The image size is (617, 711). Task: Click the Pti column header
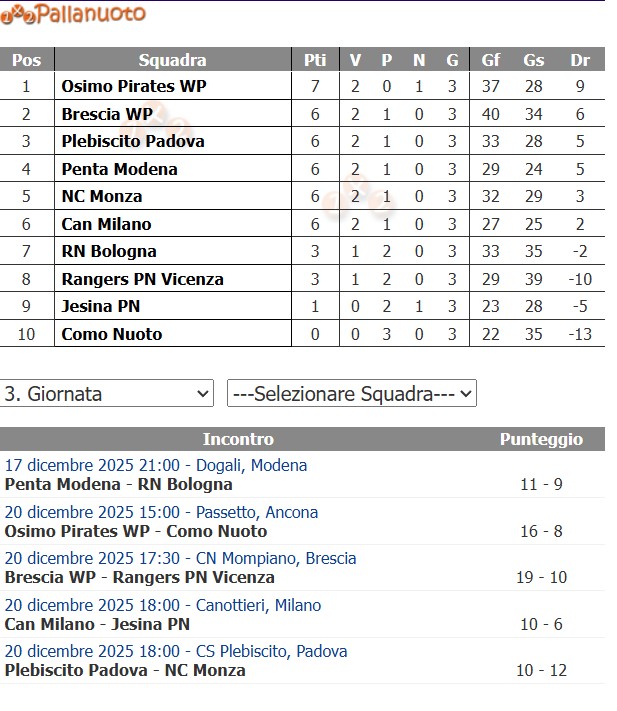click(x=315, y=60)
